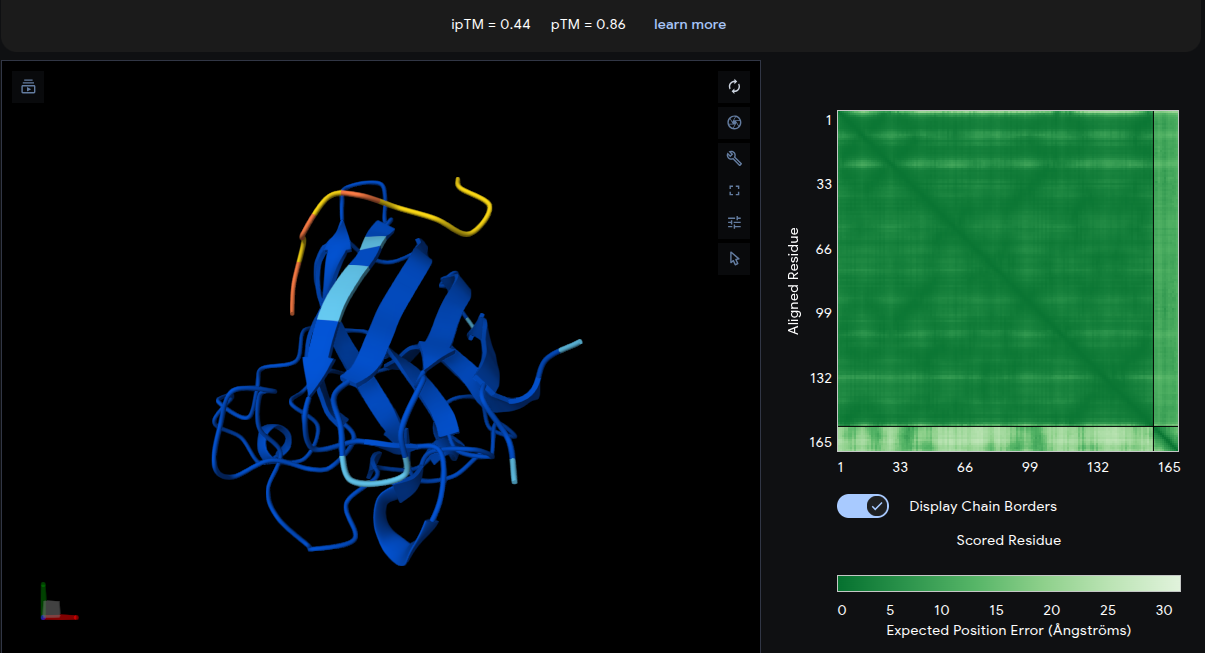Click the pTM = 0.86 score
Viewport: 1205px width, 653px height.
tap(588, 24)
